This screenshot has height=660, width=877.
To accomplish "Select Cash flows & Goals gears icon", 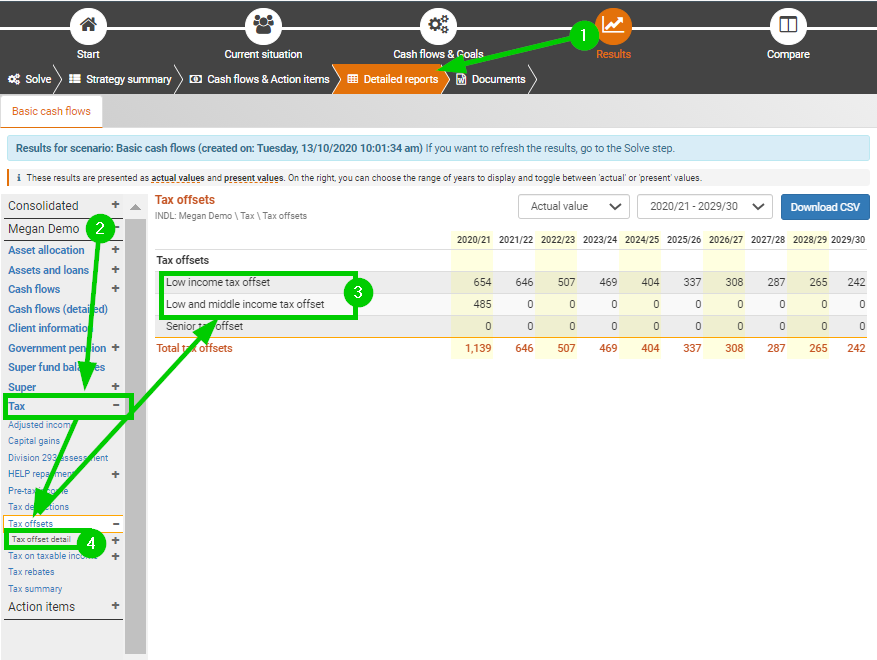I will [x=438, y=25].
